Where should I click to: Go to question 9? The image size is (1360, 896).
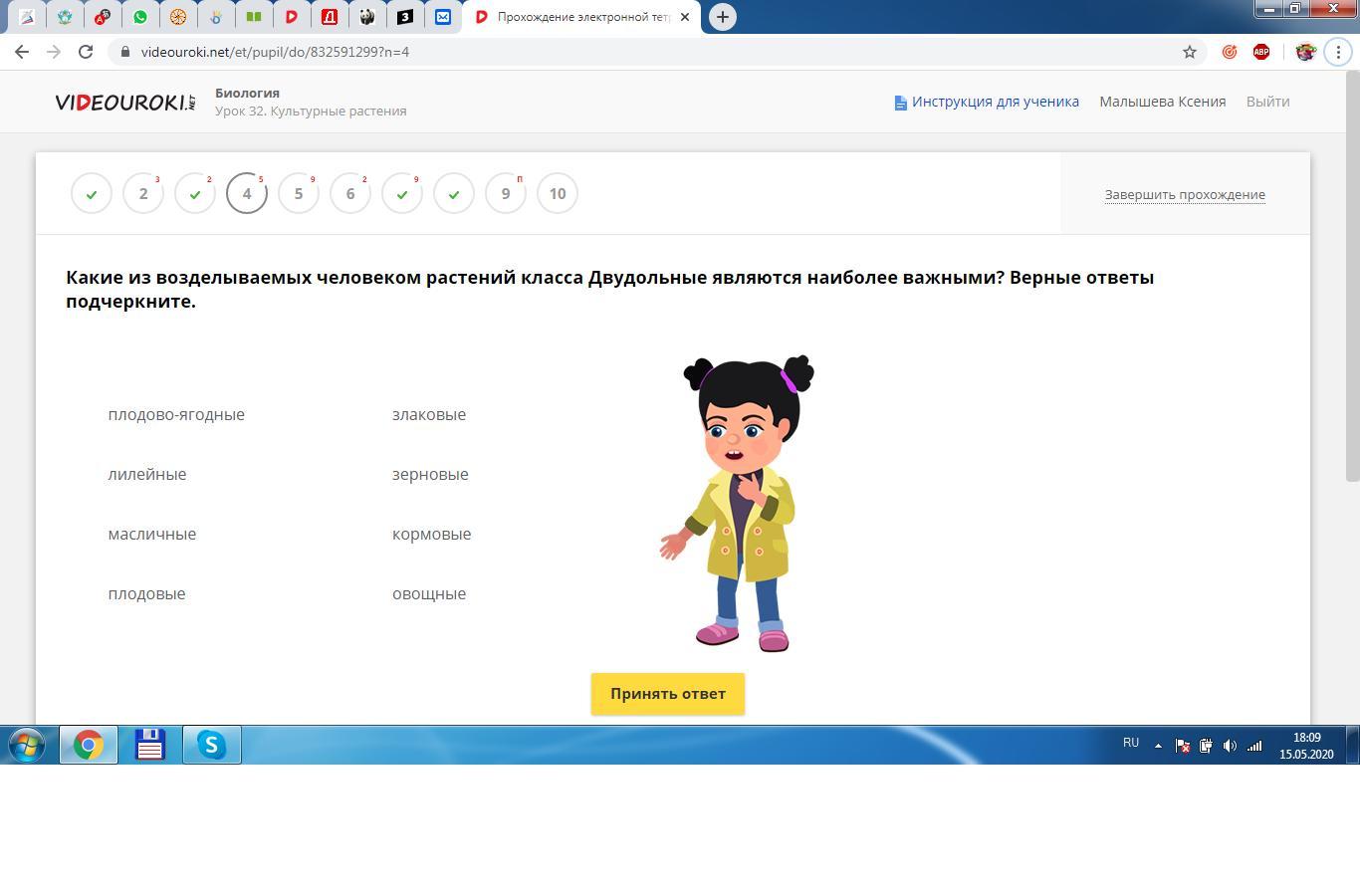pyautogui.click(x=506, y=193)
